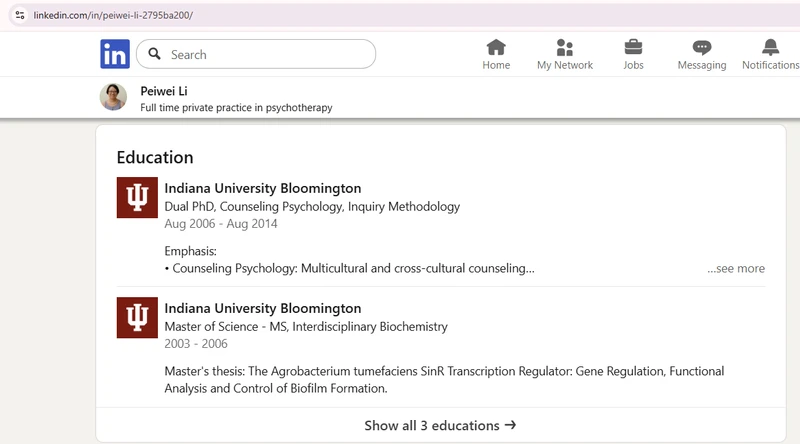Click the LinkedIn logo icon

pyautogui.click(x=115, y=54)
